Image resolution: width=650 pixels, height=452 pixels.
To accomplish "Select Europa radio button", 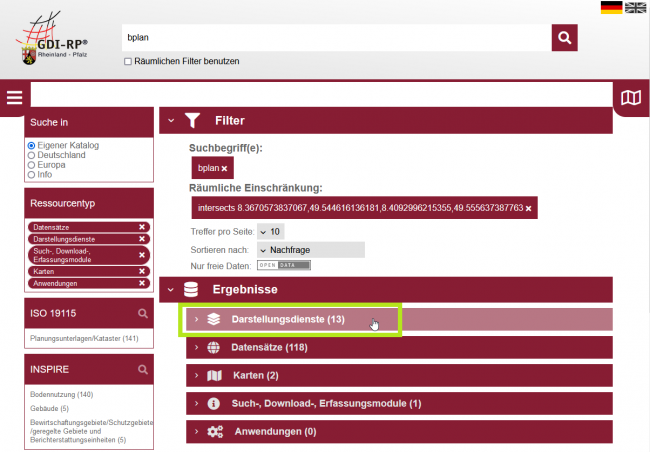I will (31, 165).
